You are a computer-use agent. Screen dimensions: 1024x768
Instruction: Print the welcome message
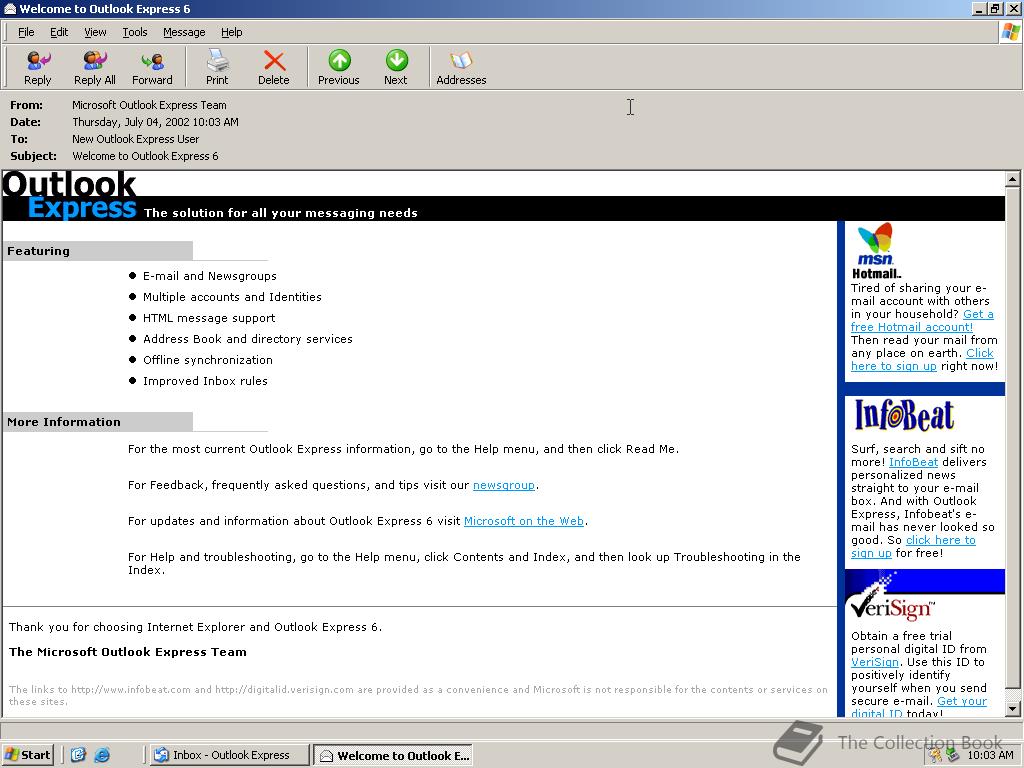217,67
